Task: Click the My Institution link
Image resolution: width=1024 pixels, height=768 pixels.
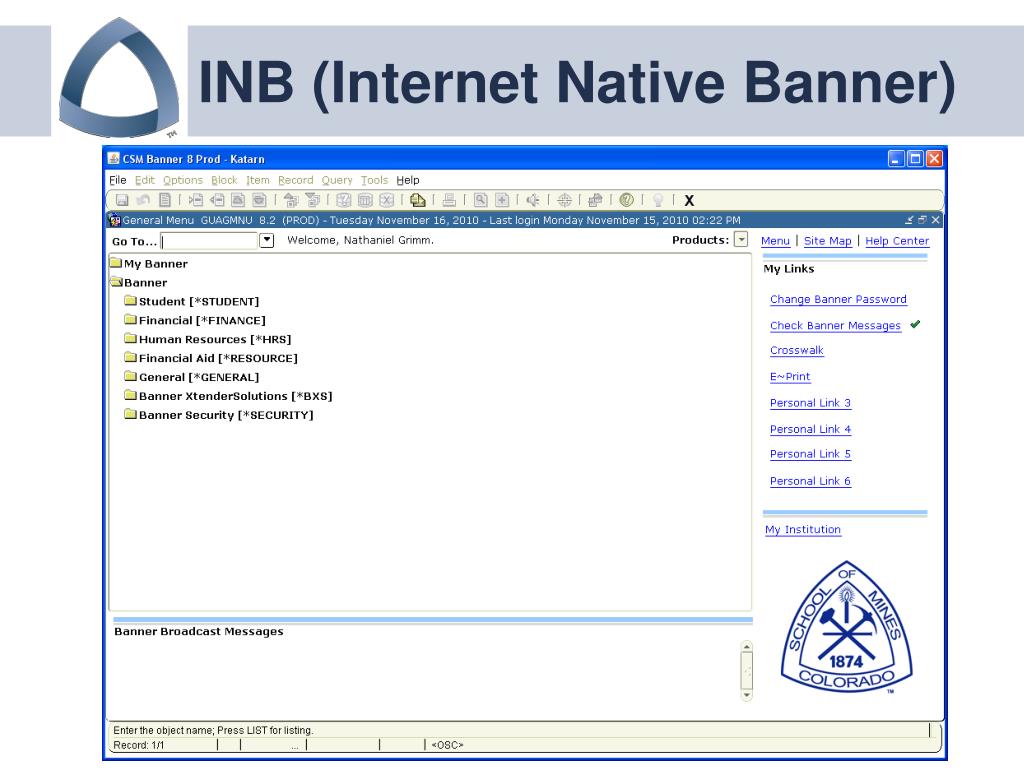Action: [x=803, y=530]
